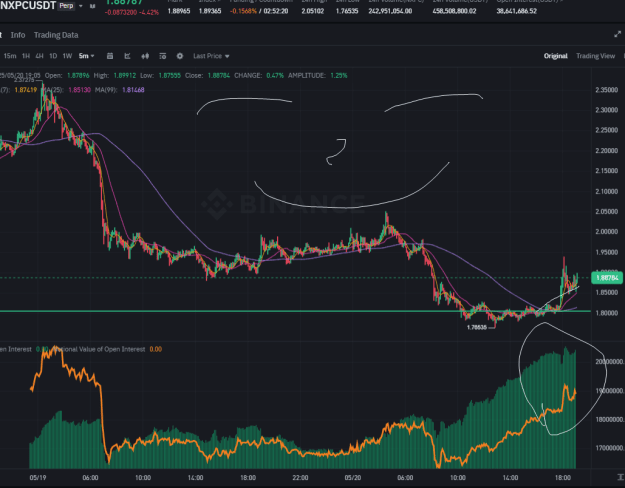Click the current price tag 1.88784
The height and width of the screenshot is (488, 625).
pyautogui.click(x=607, y=277)
